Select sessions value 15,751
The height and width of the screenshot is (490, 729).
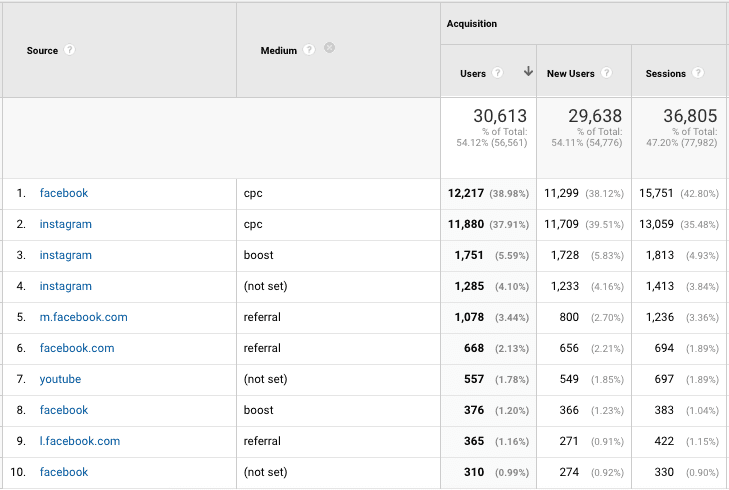[656, 193]
